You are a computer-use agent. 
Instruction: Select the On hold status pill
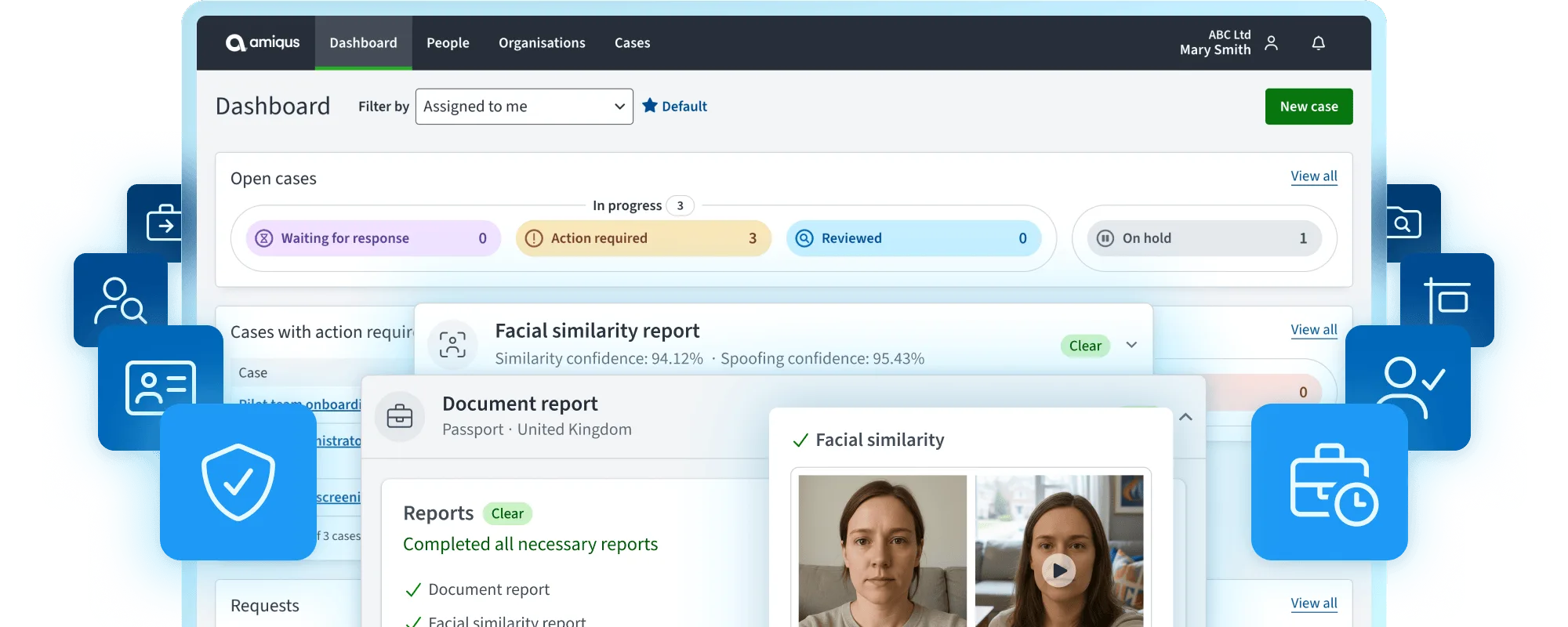tap(1204, 238)
